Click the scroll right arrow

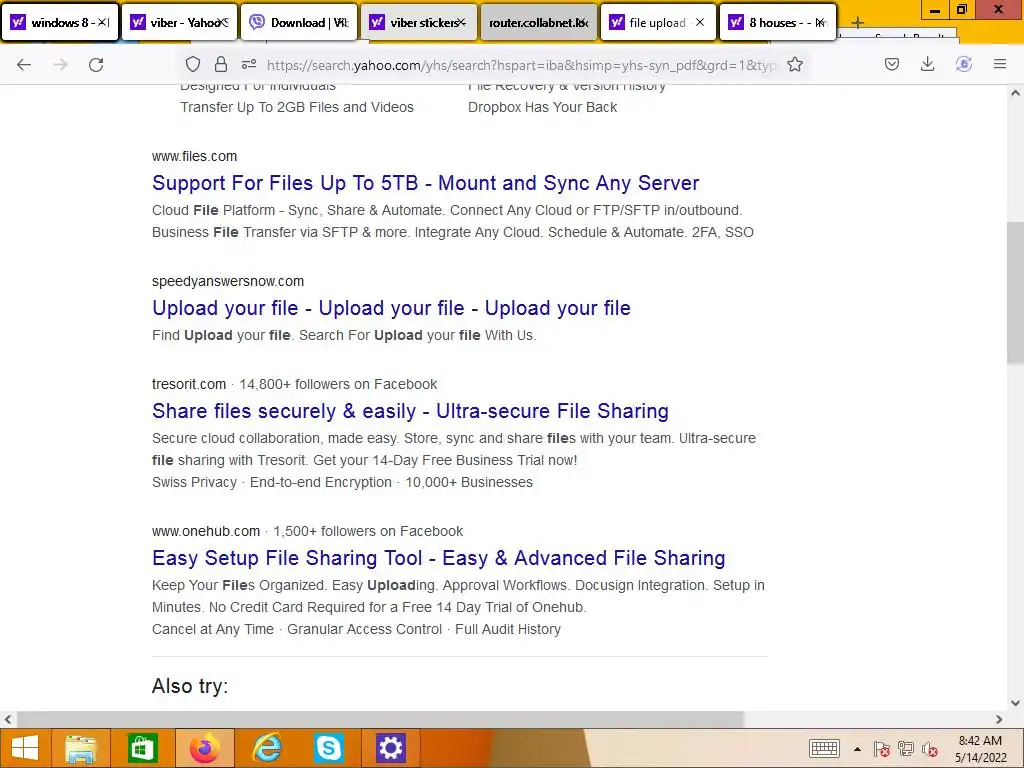[999, 719]
